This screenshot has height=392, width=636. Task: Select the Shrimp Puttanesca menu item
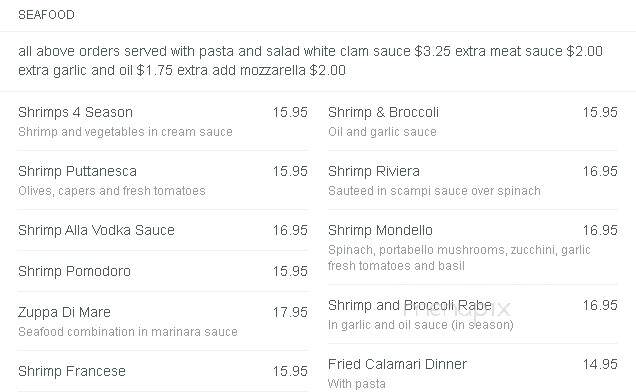pos(77,171)
